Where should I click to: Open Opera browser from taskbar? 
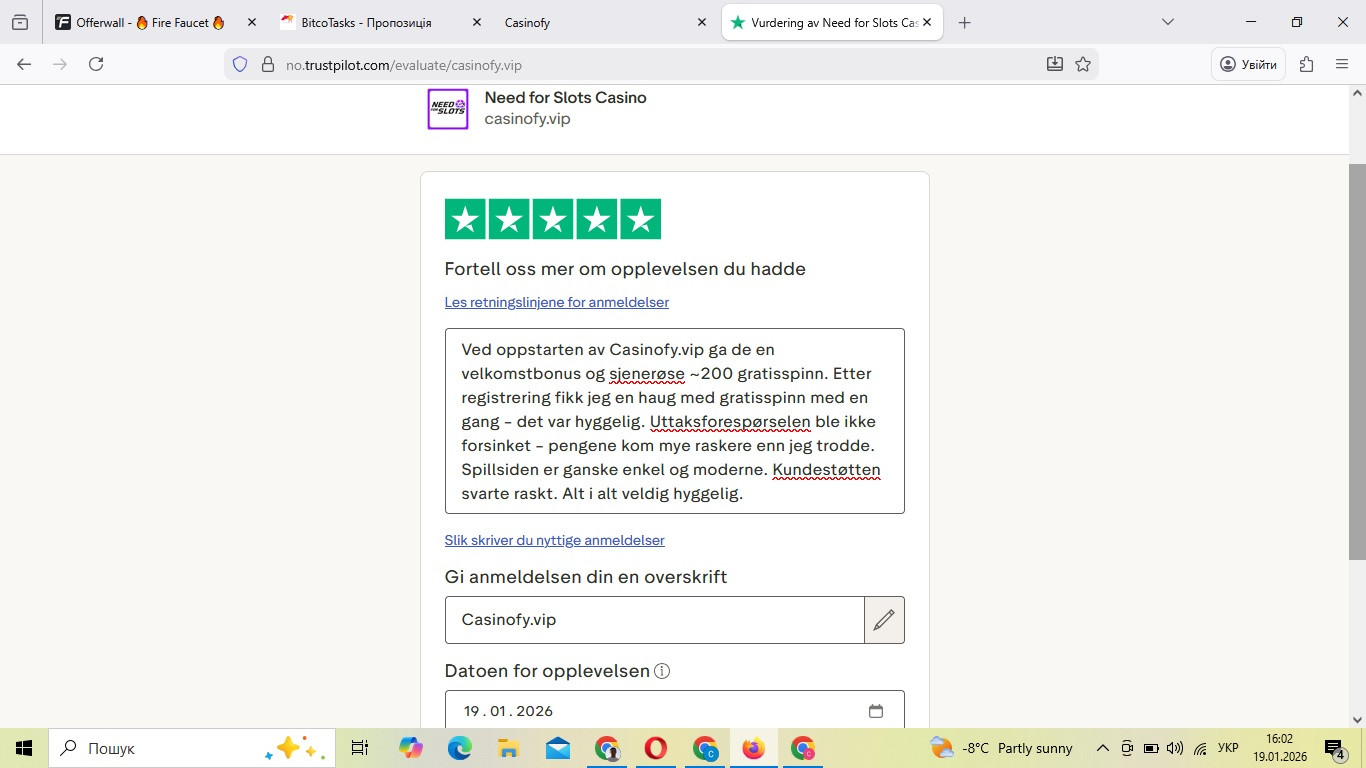pyautogui.click(x=656, y=748)
